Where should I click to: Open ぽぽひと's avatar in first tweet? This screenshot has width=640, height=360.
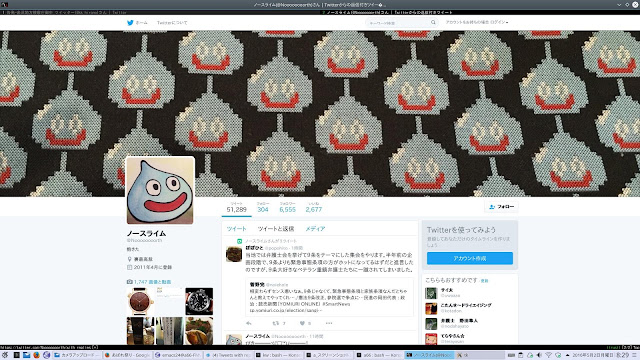pyautogui.click(x=234, y=254)
